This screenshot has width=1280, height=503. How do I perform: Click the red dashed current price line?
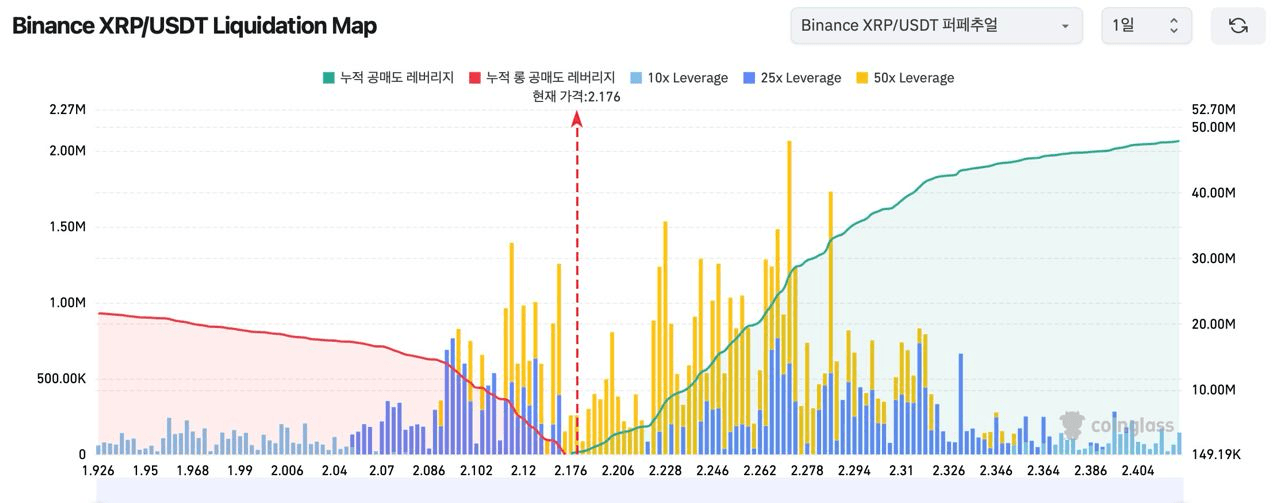tap(577, 300)
